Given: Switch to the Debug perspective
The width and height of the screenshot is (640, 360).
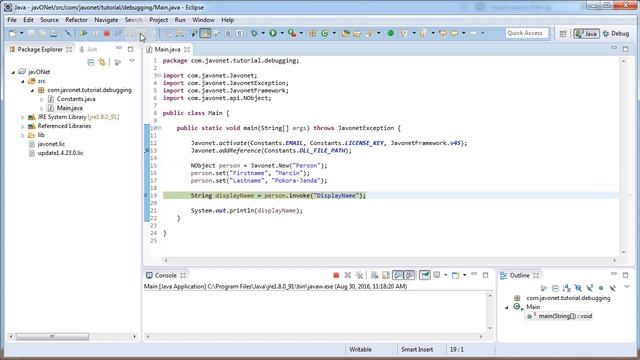Looking at the screenshot, I should click(616, 33).
